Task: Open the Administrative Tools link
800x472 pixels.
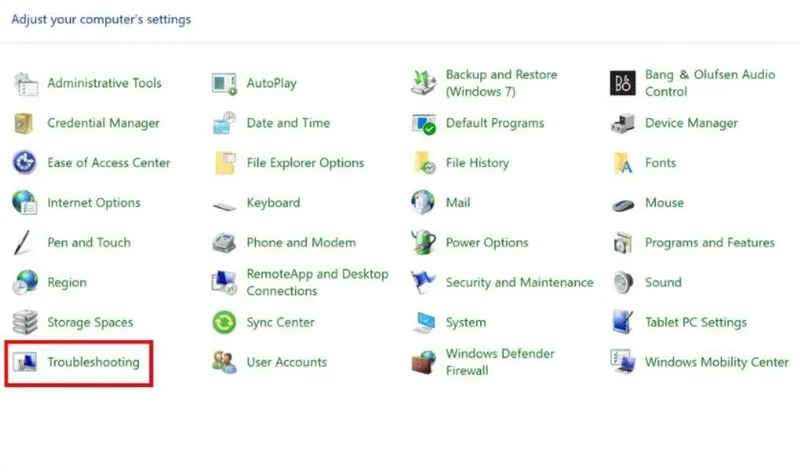Action: 105,83
